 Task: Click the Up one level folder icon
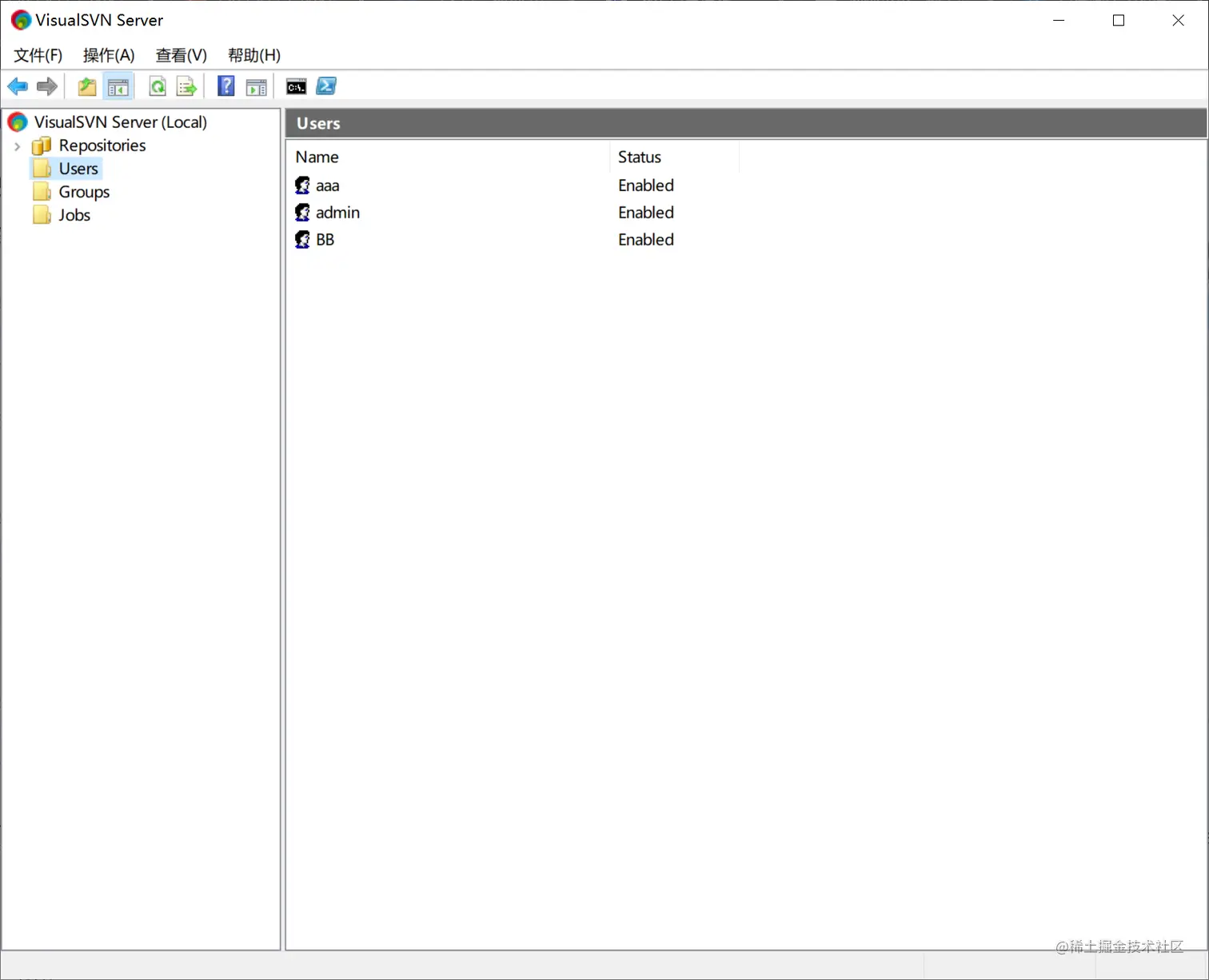click(87, 86)
